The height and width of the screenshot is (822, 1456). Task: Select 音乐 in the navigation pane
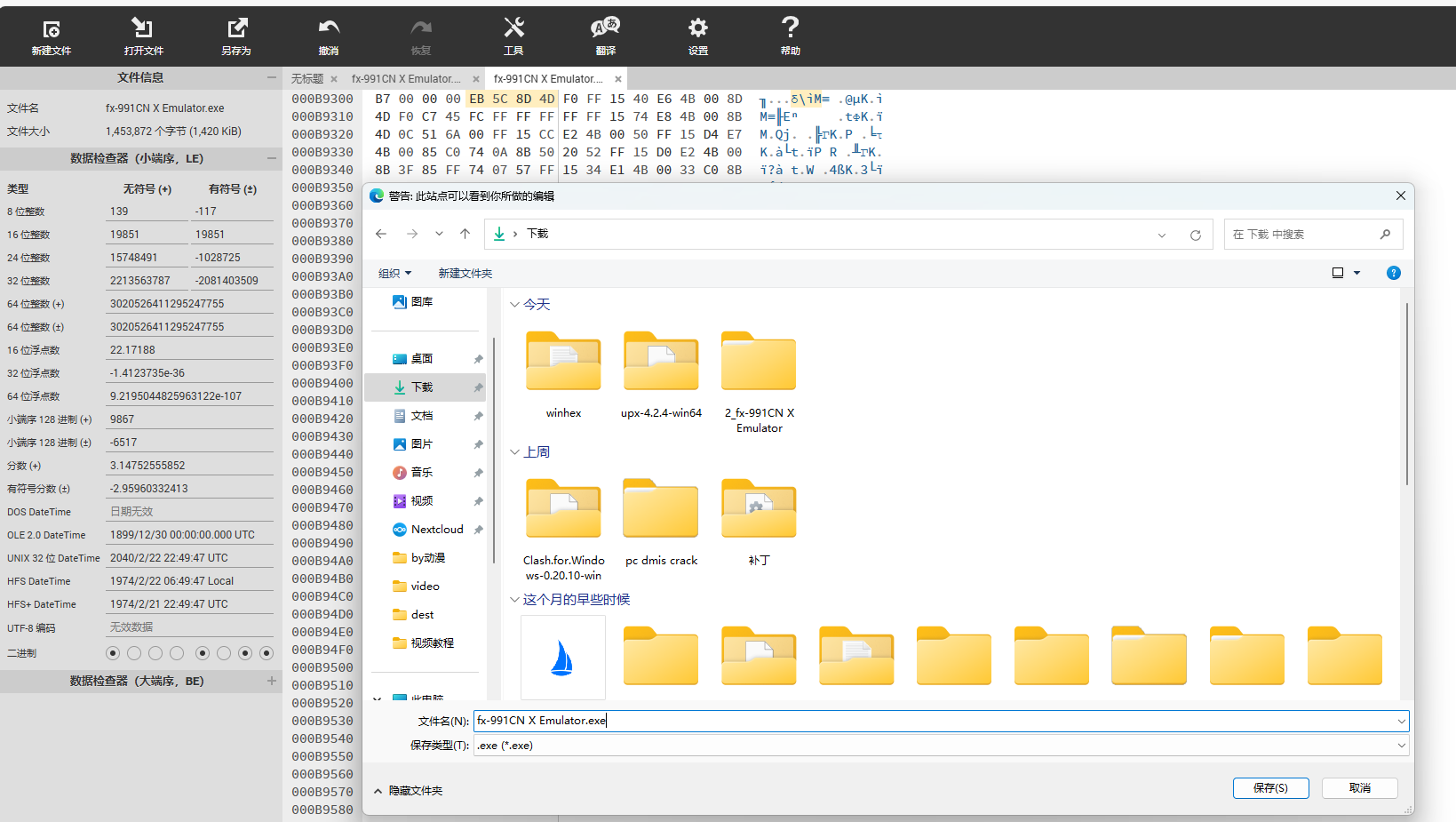(413, 473)
